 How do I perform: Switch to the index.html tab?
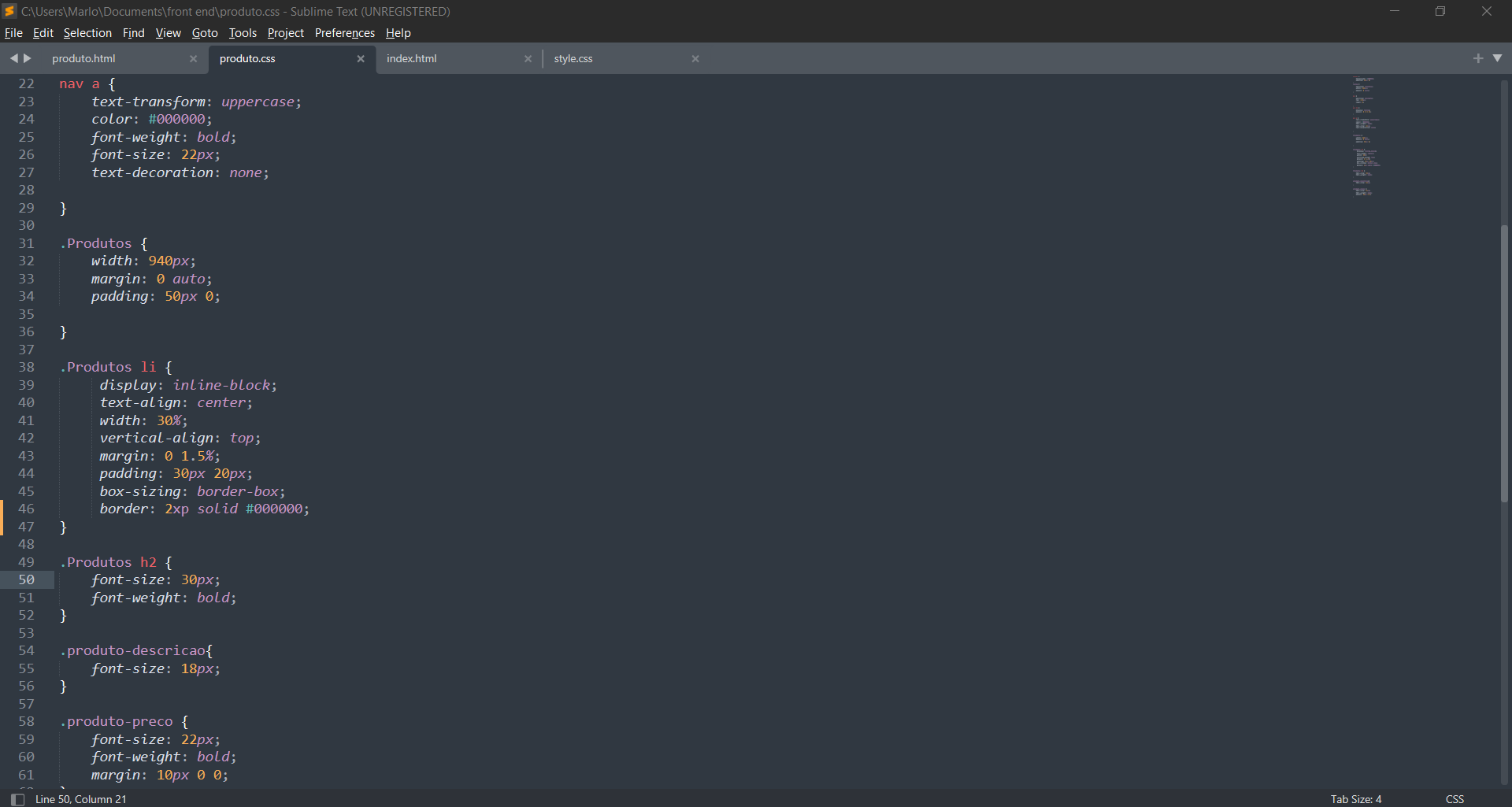(412, 58)
